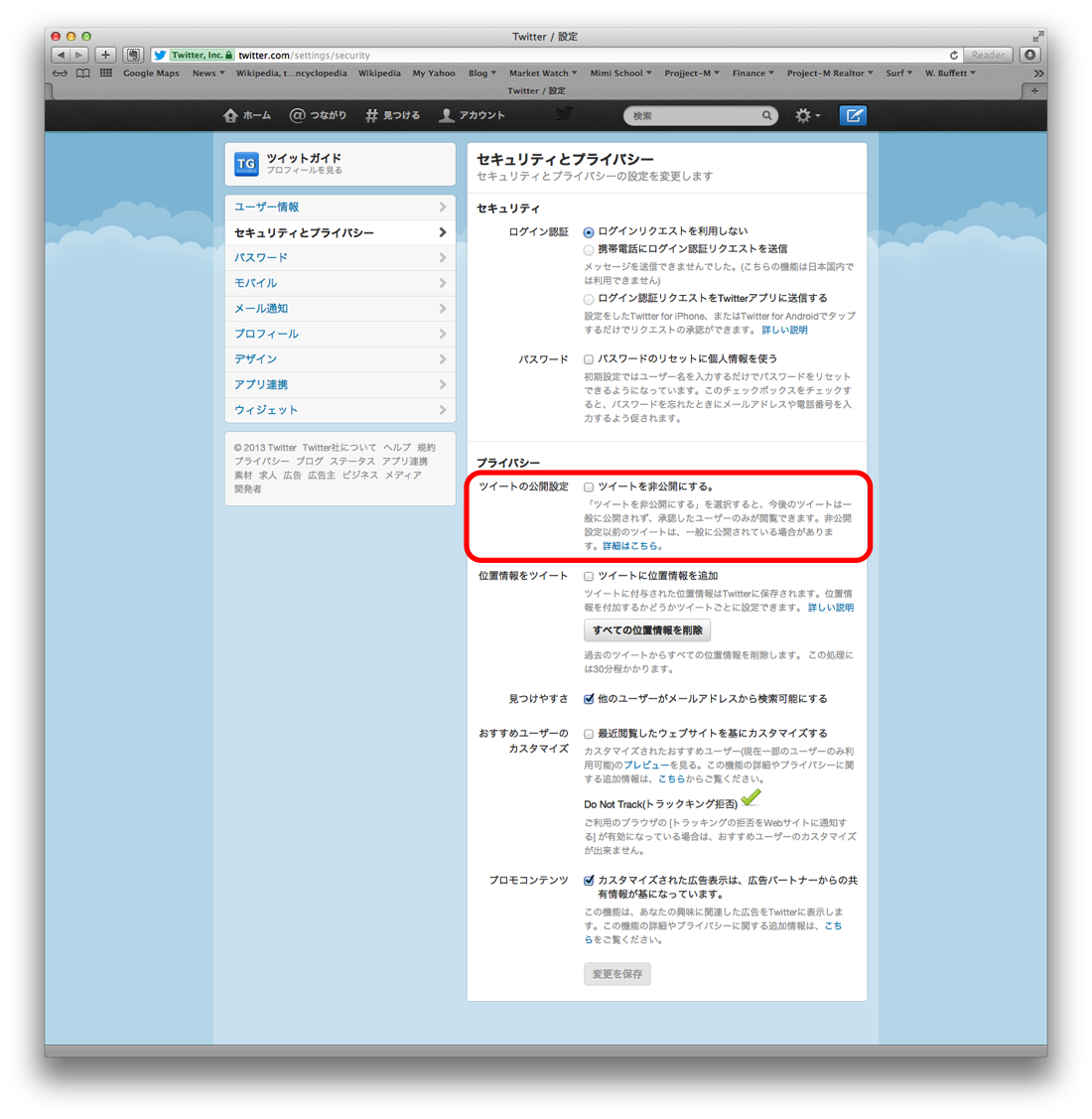
Task: Click the address bar URL twitter.com/settings/security
Action: pos(304,55)
